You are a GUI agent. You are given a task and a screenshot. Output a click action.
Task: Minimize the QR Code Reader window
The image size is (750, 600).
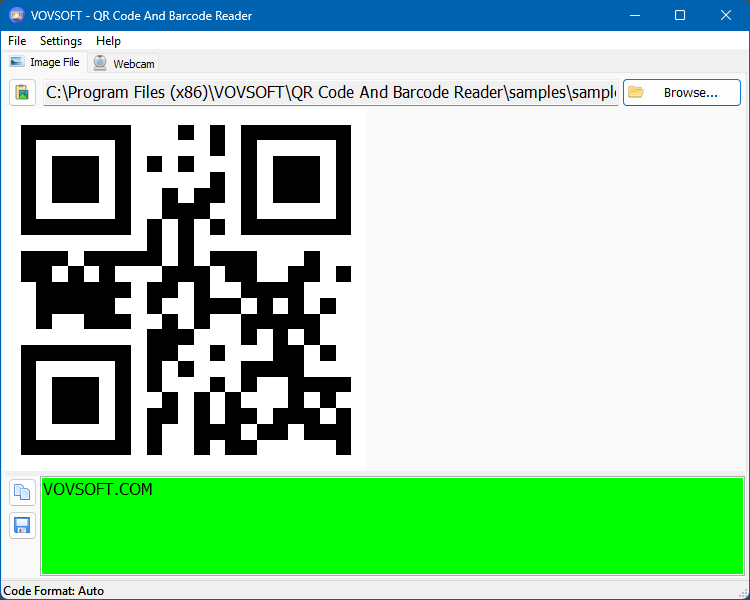(635, 15)
